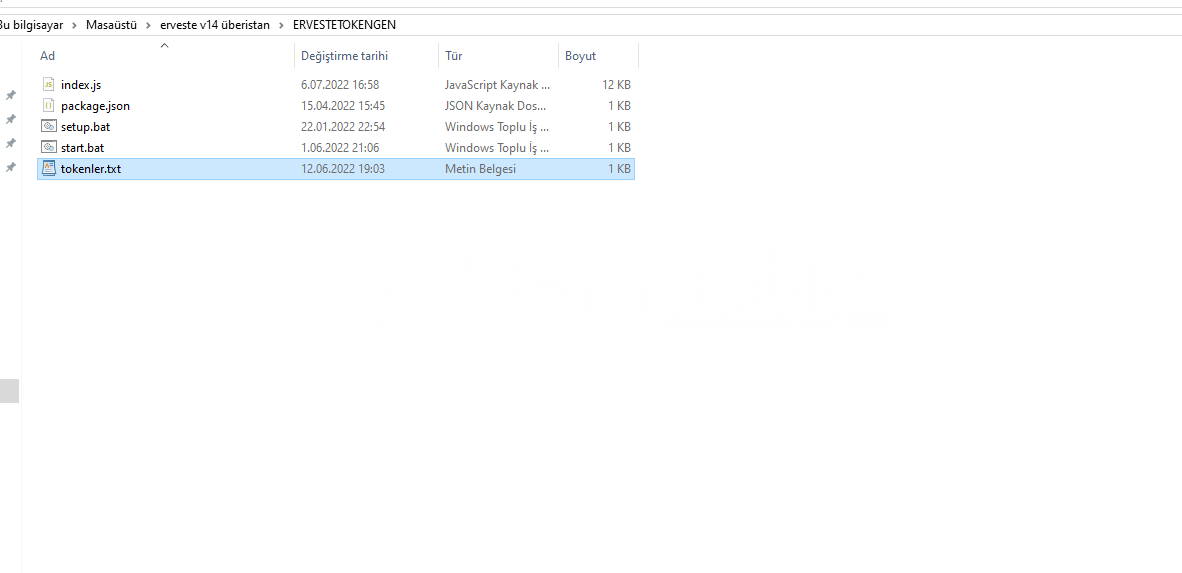
Task: Click the 12 KB size cell
Action: click(617, 84)
